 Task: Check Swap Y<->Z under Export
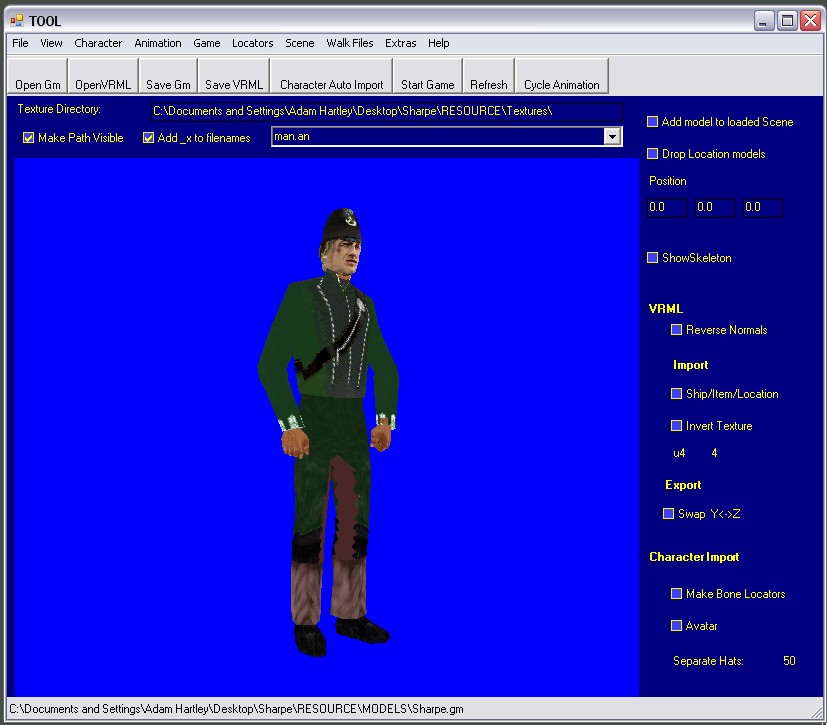click(668, 514)
